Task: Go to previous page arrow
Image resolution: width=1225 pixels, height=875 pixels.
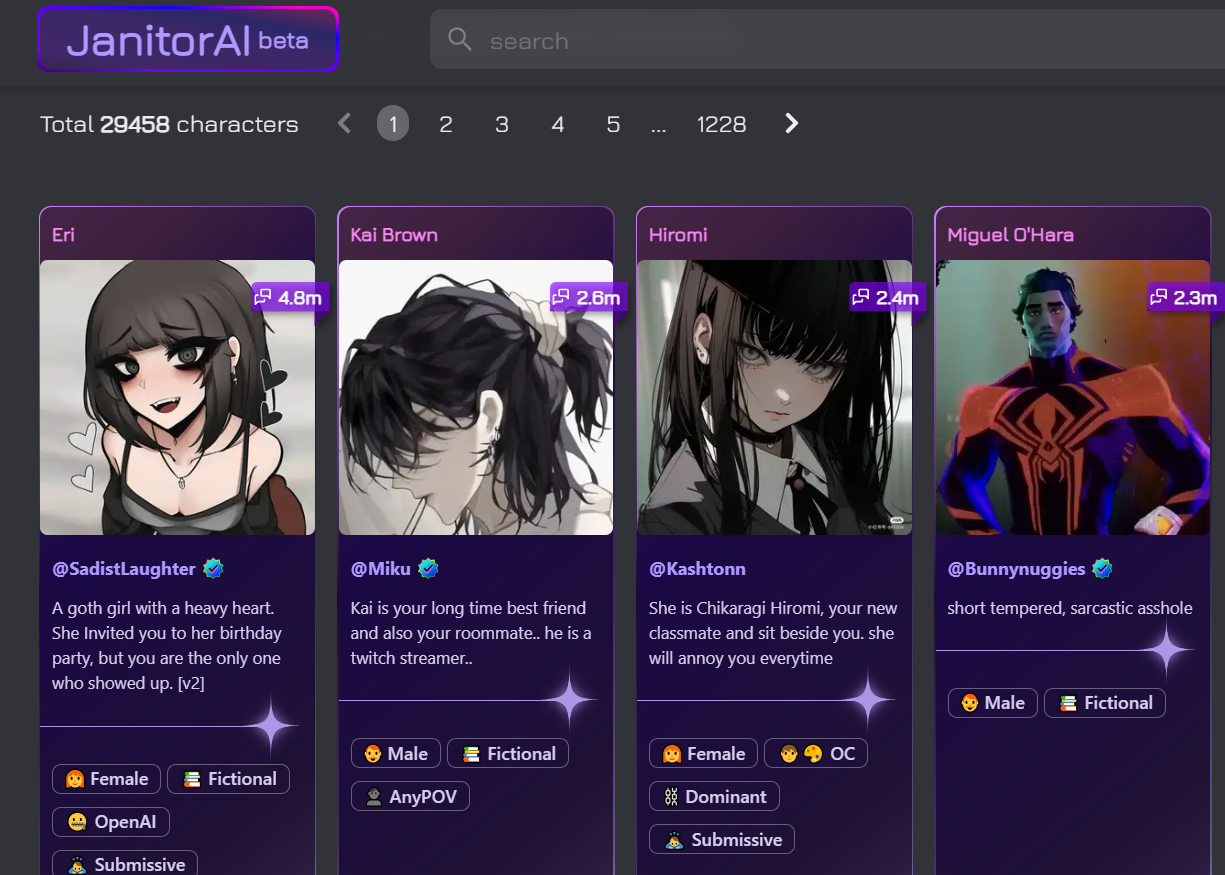Action: (x=345, y=123)
